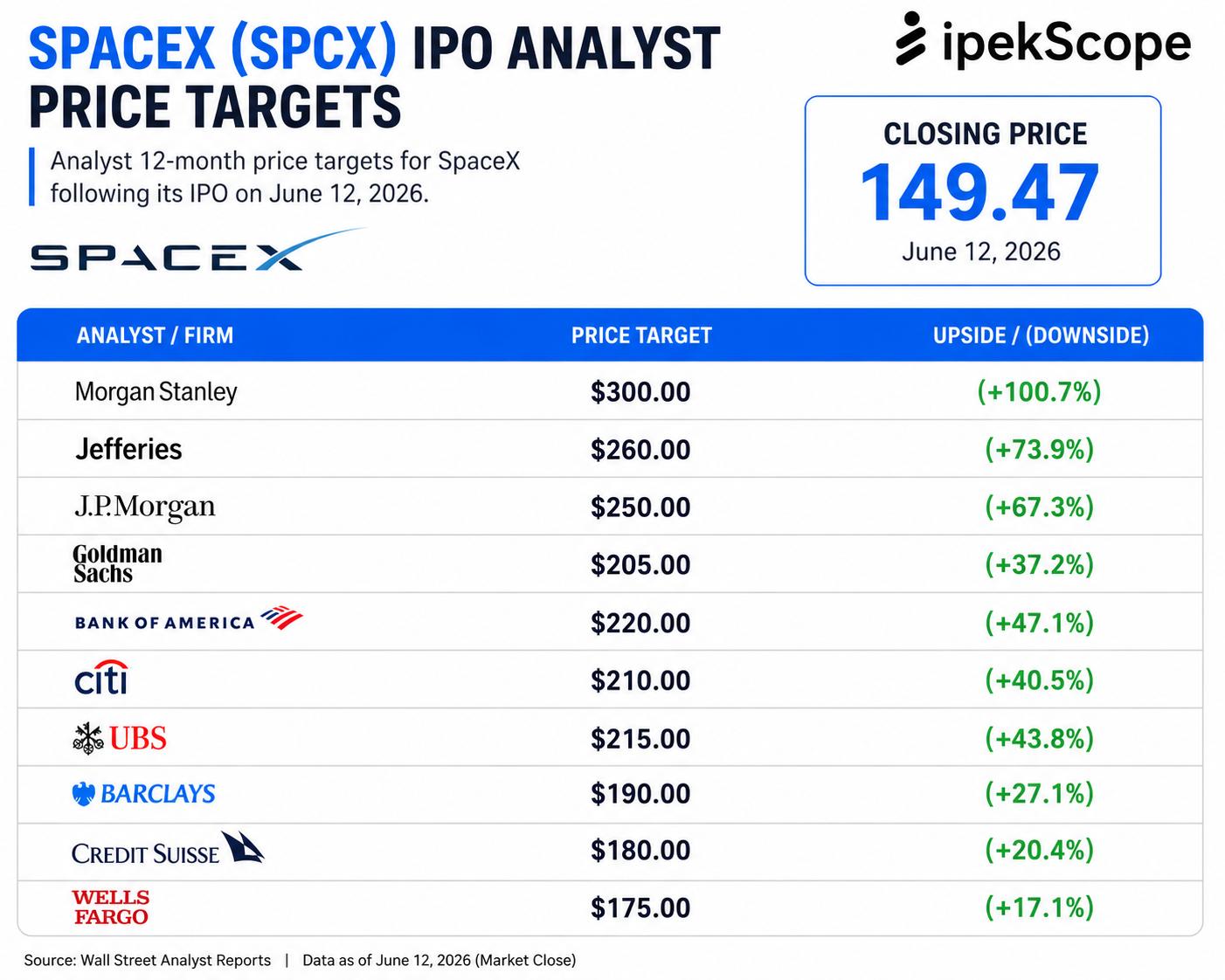Select the Morgan Stanley row name
The width and height of the screenshot is (1225, 980).
[156, 391]
